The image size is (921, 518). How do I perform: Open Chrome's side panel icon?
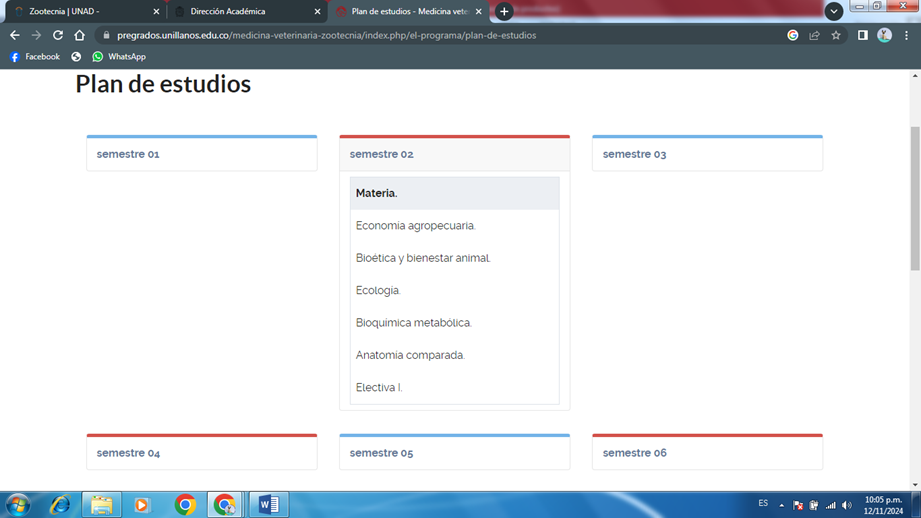pos(862,35)
